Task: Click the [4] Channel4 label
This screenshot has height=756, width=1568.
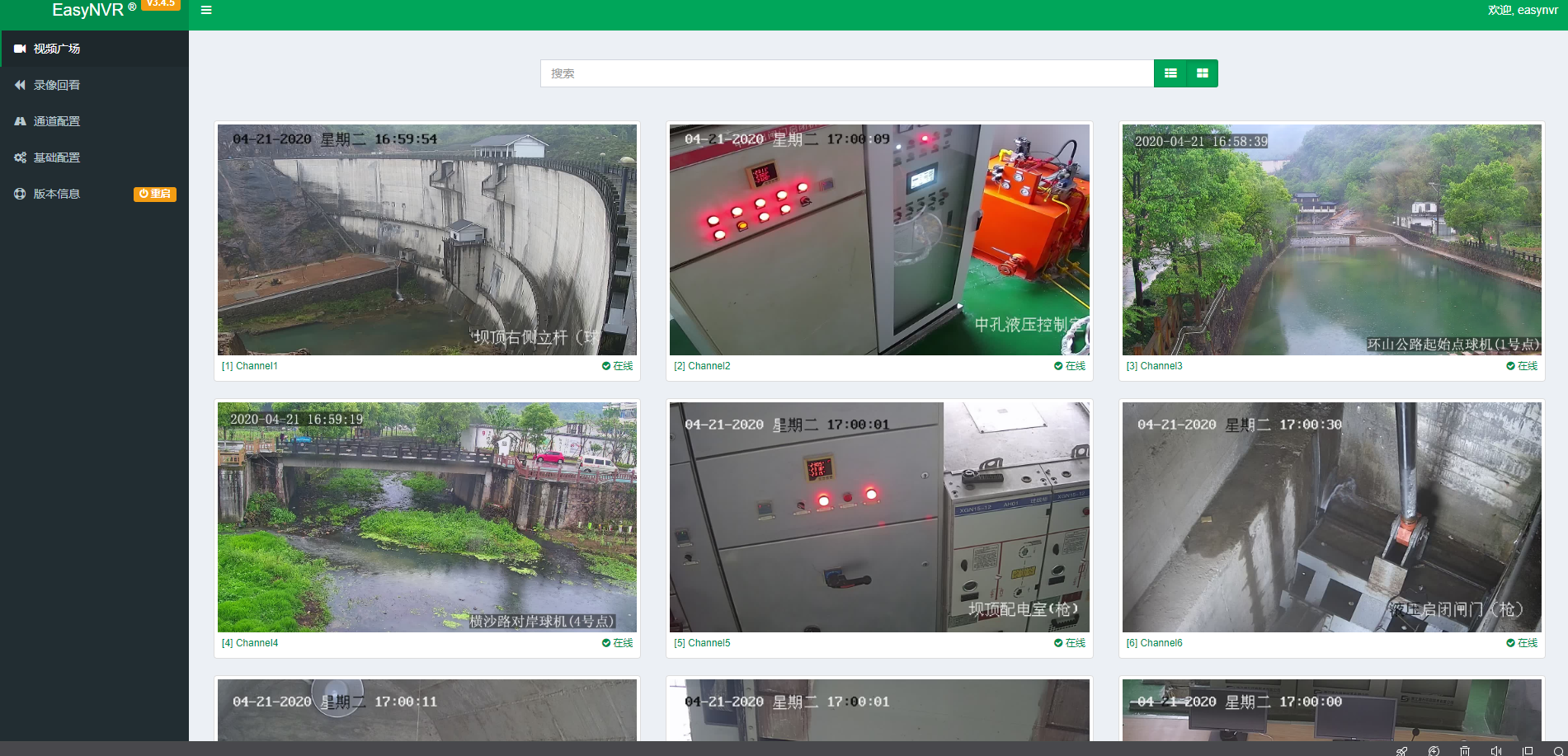Action: [250, 643]
